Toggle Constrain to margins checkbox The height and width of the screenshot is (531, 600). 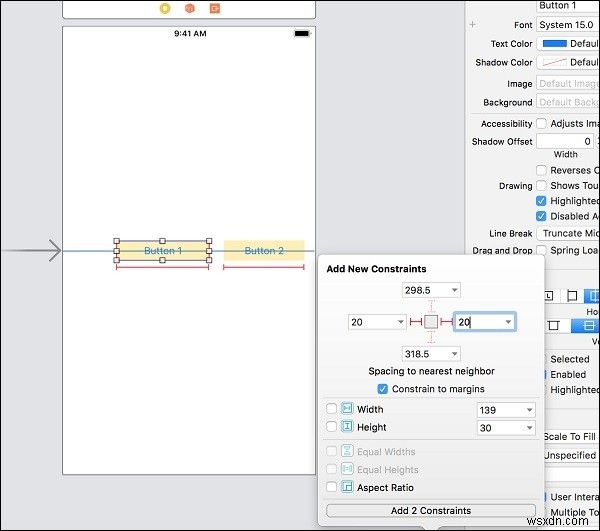tap(382, 389)
